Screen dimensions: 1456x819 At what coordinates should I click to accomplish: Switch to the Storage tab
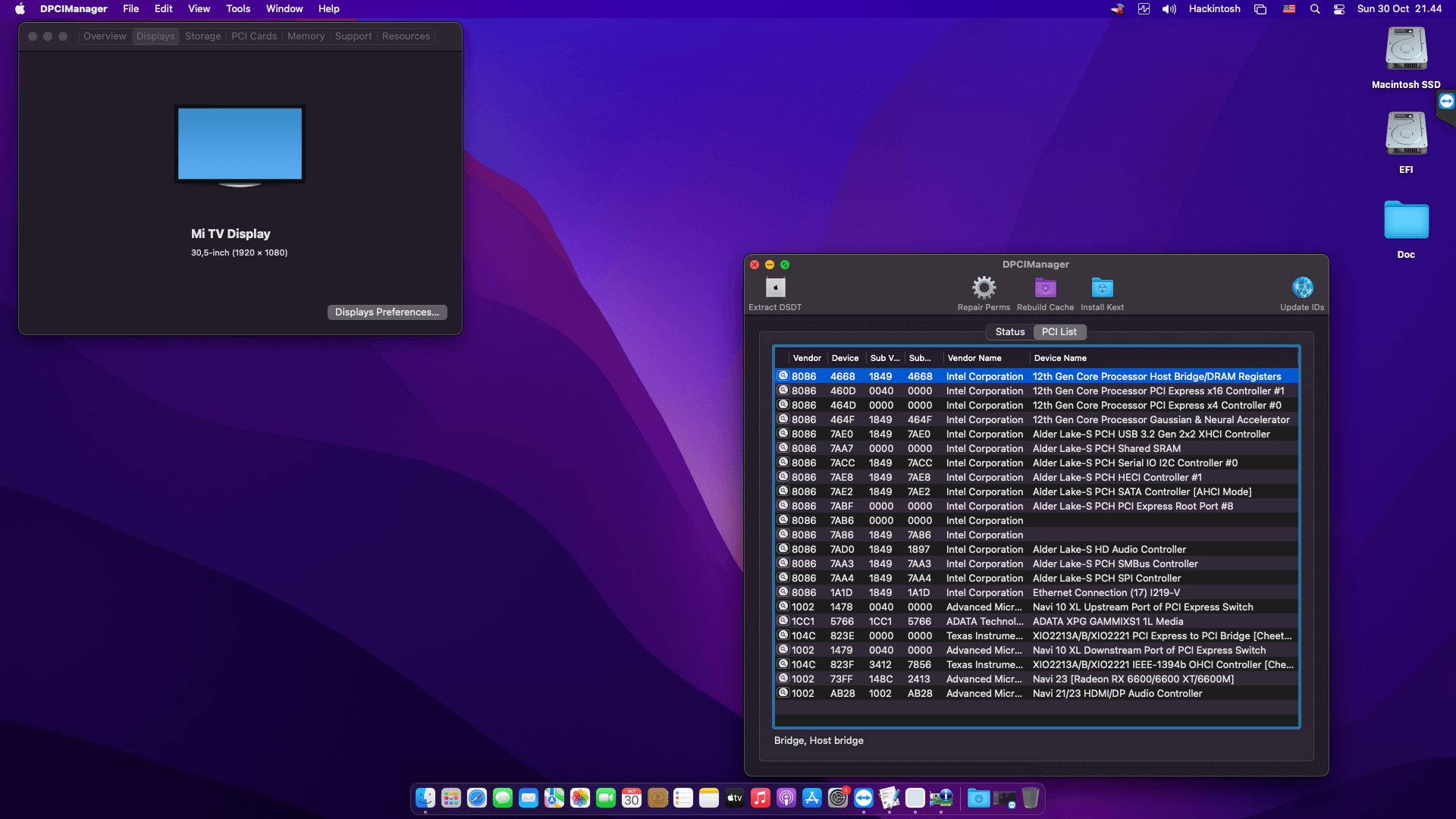tap(202, 36)
